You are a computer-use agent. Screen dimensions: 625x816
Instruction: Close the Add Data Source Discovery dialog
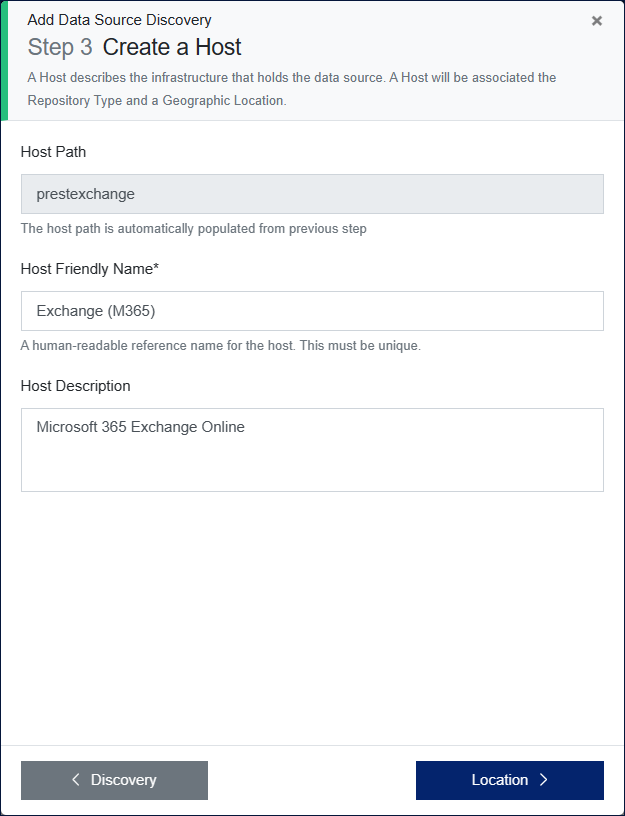point(597,21)
